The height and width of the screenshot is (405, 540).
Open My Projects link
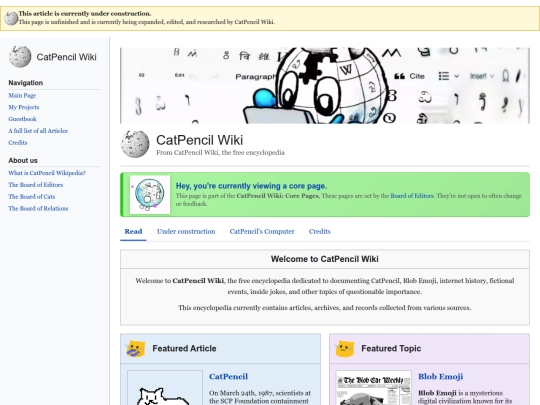point(24,107)
